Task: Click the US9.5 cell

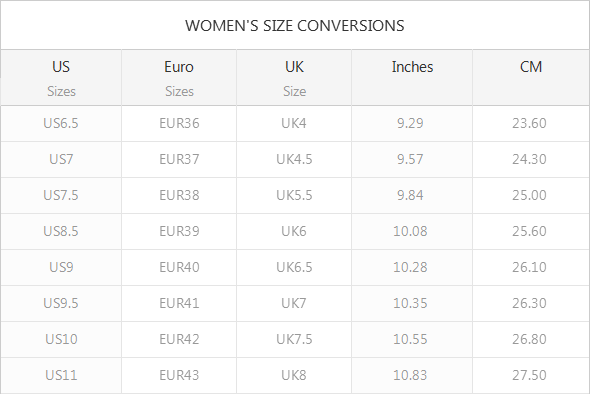Action: coord(61,303)
